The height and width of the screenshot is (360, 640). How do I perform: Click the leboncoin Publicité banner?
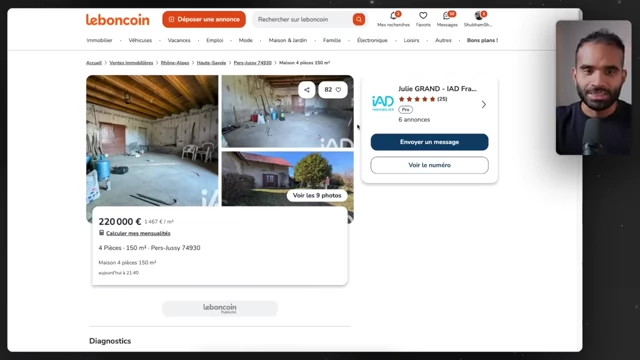[220, 308]
